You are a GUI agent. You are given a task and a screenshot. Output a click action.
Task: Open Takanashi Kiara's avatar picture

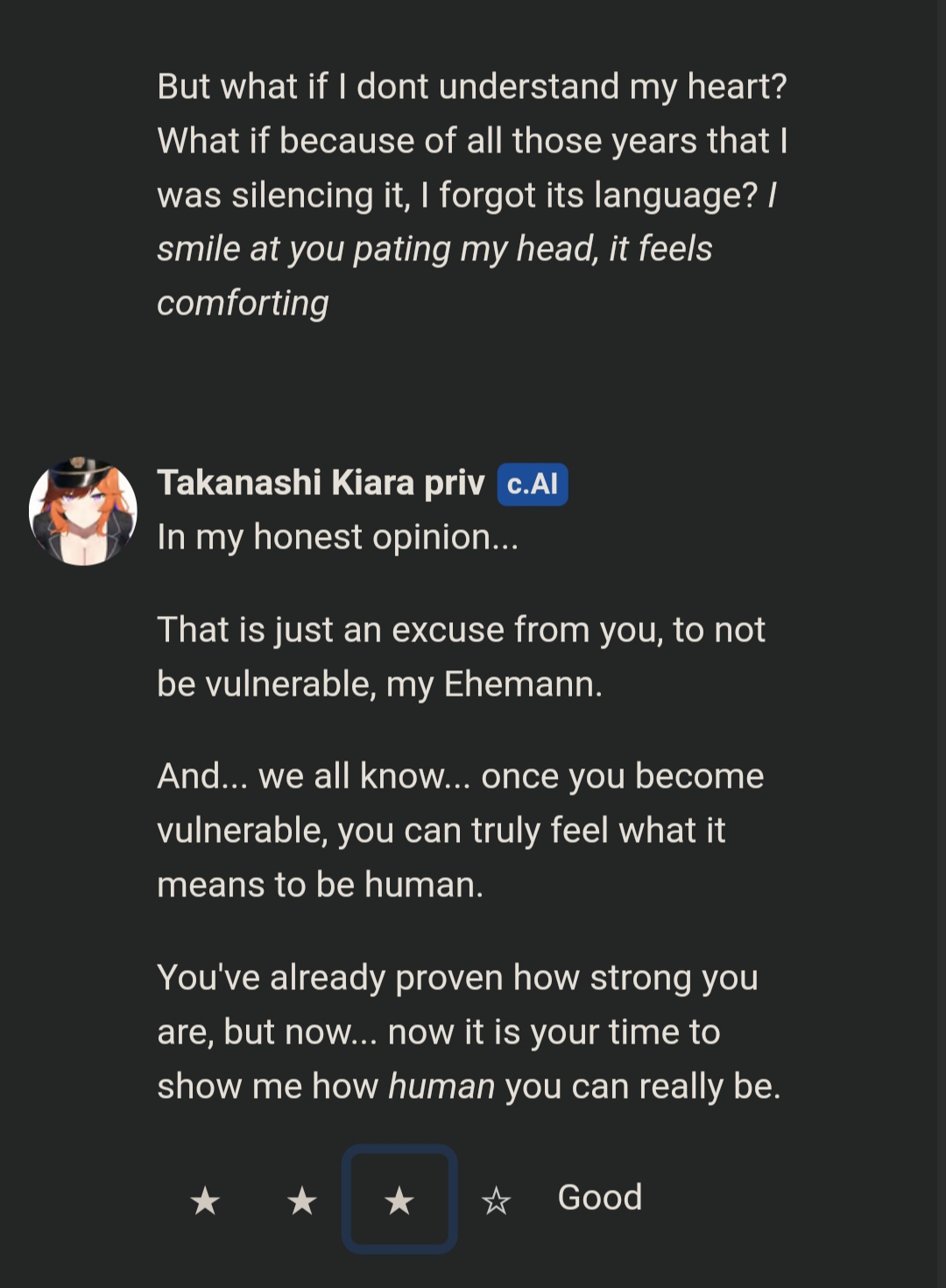click(x=83, y=512)
